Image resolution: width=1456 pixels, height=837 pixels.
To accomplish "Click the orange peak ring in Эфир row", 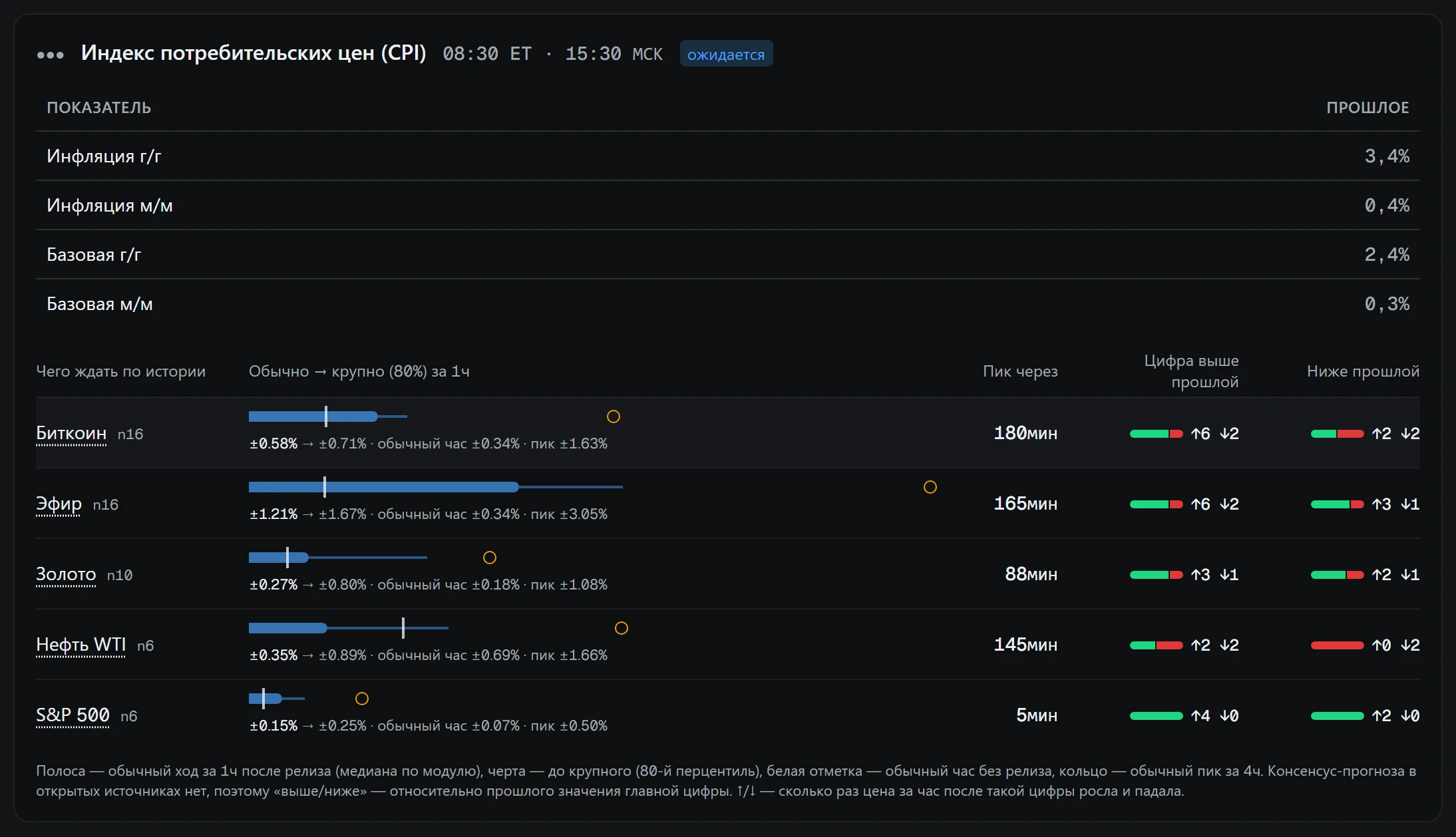I will coord(930,487).
